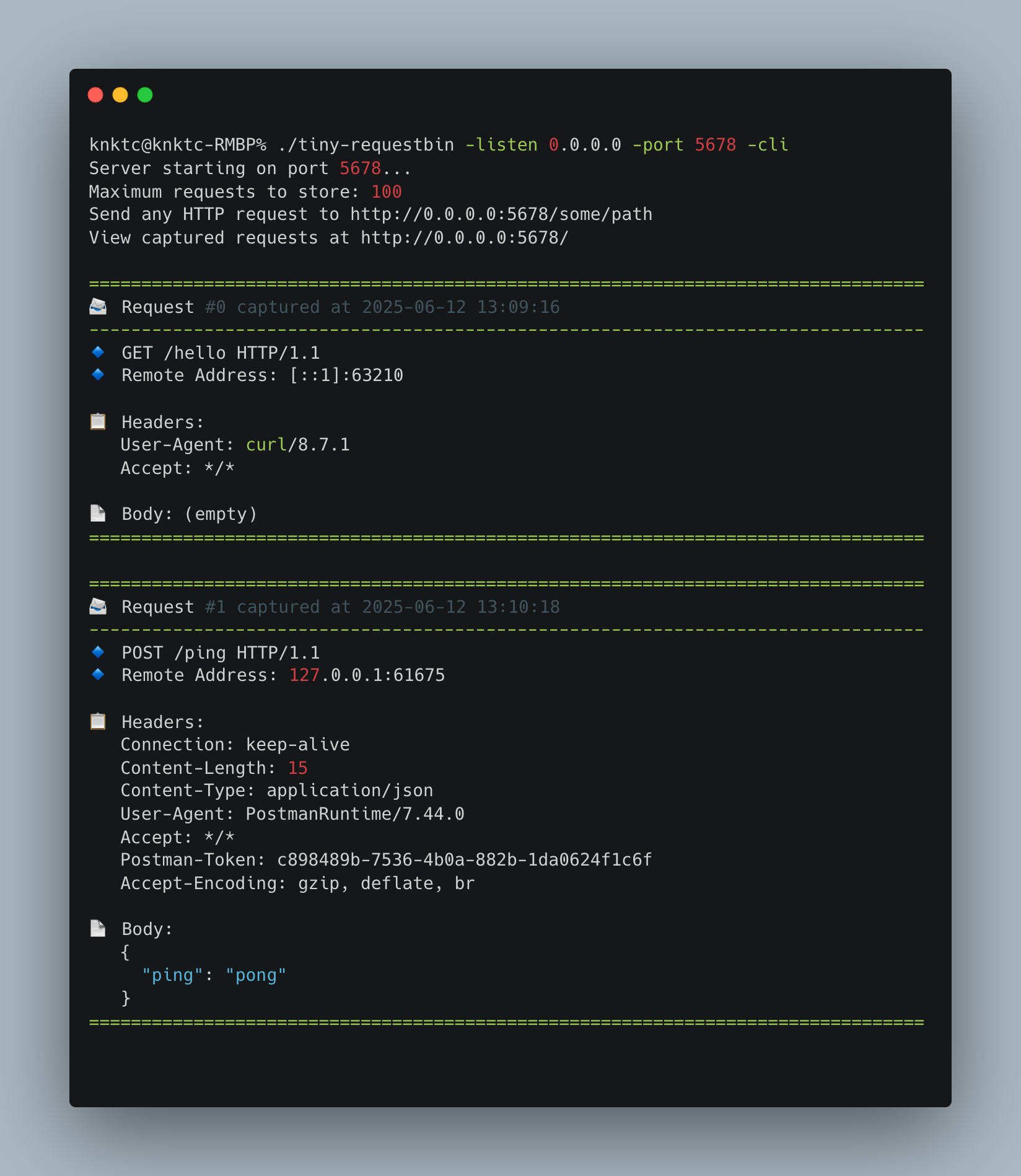Click the document icon beside Request #1 Body
This screenshot has width=1021, height=1176.
tap(98, 928)
